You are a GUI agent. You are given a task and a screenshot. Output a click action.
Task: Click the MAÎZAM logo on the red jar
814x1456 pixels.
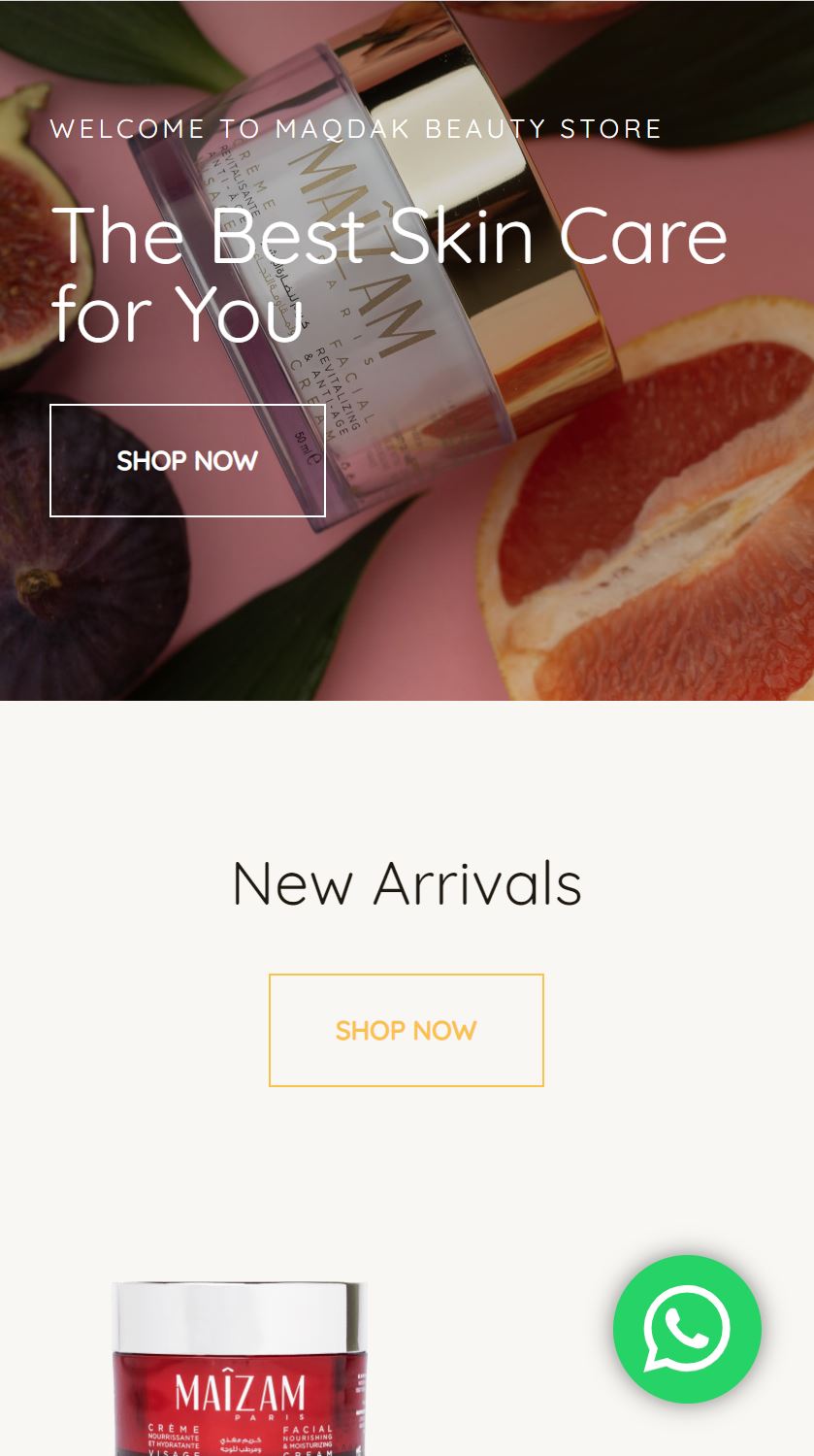coord(240,1396)
